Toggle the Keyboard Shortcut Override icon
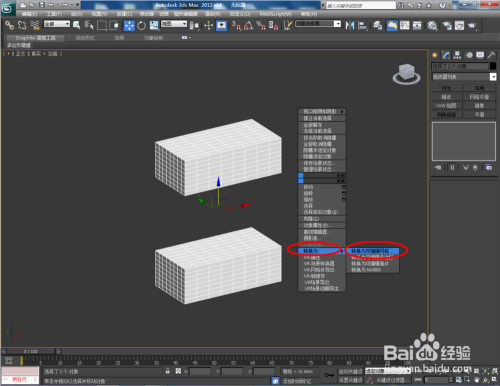Viewport: 500px width, 386px height. tap(222, 25)
